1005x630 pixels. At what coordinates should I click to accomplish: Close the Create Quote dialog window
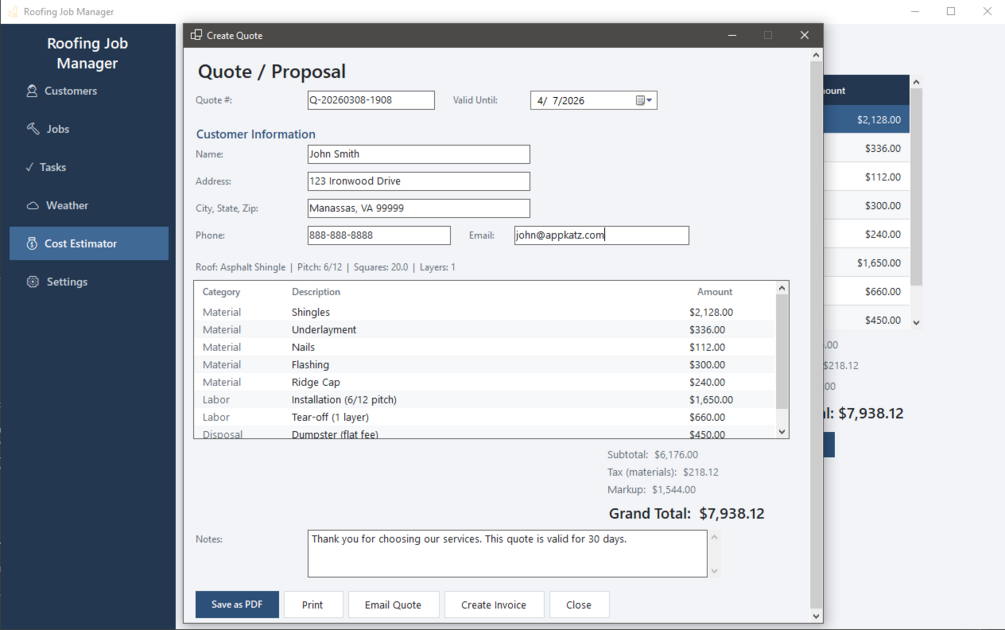pyautogui.click(x=804, y=35)
